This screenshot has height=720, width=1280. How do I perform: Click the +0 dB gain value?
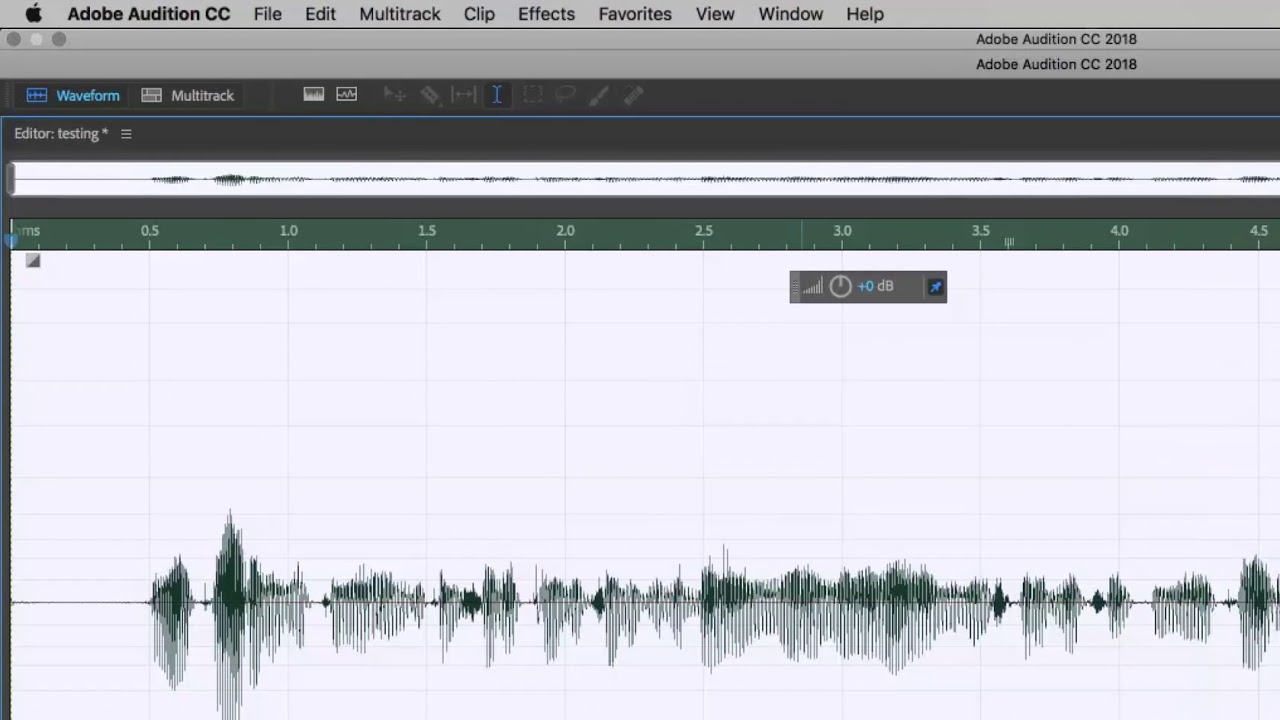click(x=875, y=286)
